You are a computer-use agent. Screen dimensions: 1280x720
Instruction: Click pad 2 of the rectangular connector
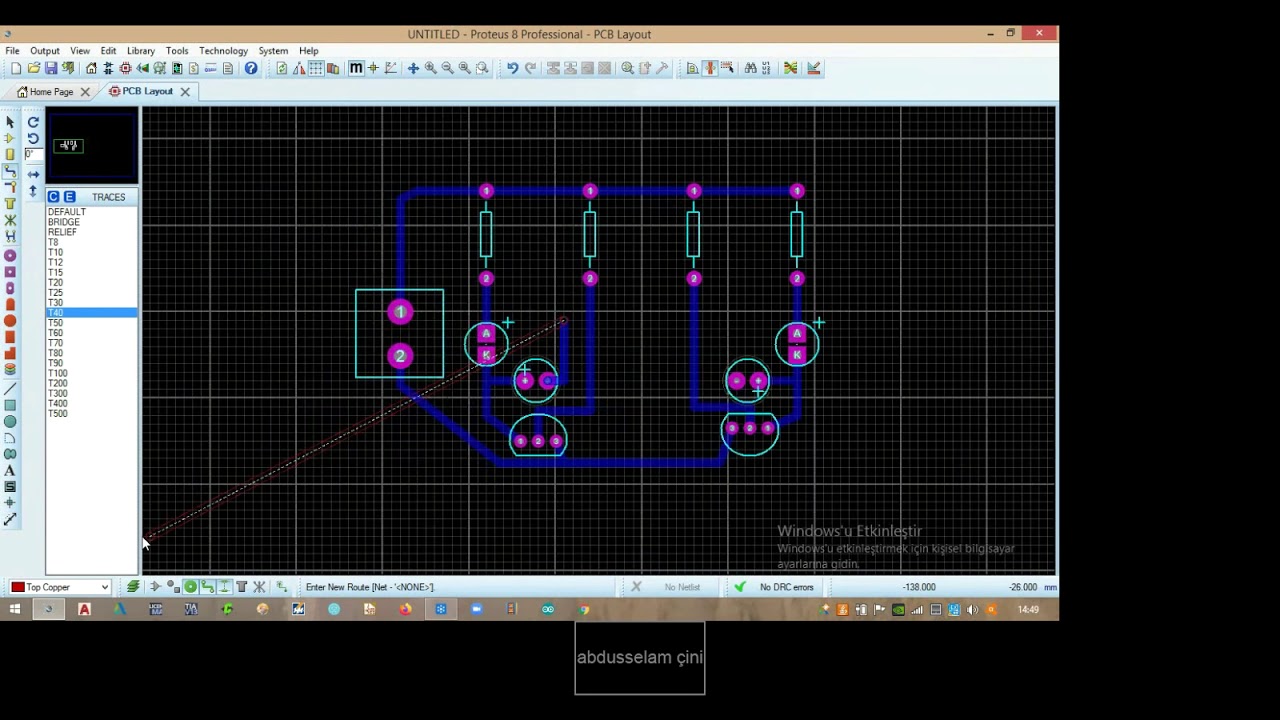coord(400,356)
